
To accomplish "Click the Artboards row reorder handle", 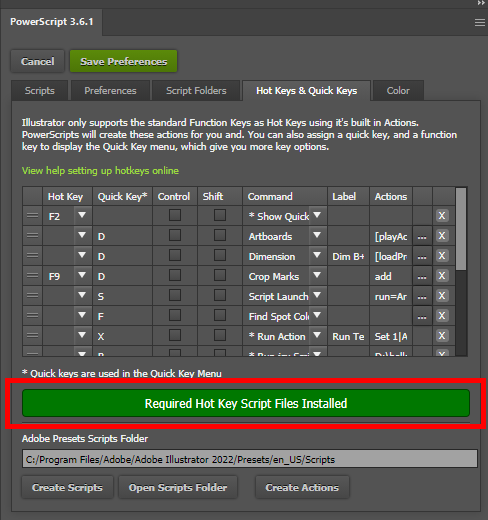I will click(32, 236).
